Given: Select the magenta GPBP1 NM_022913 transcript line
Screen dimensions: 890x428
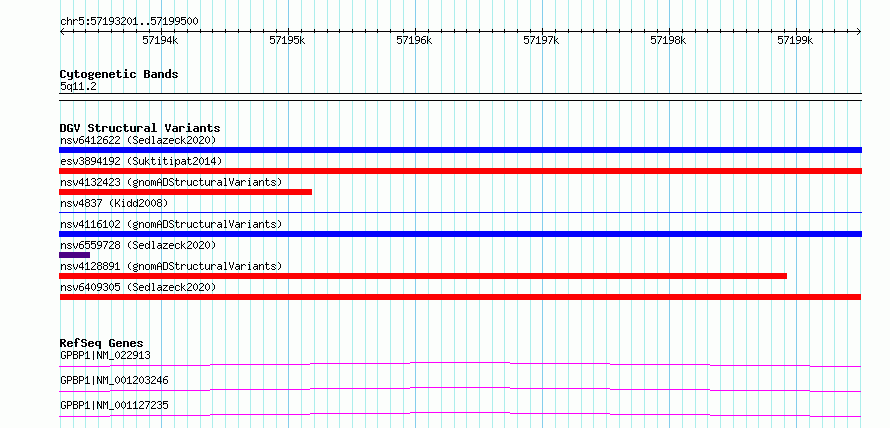Looking at the screenshot, I should (x=460, y=364).
